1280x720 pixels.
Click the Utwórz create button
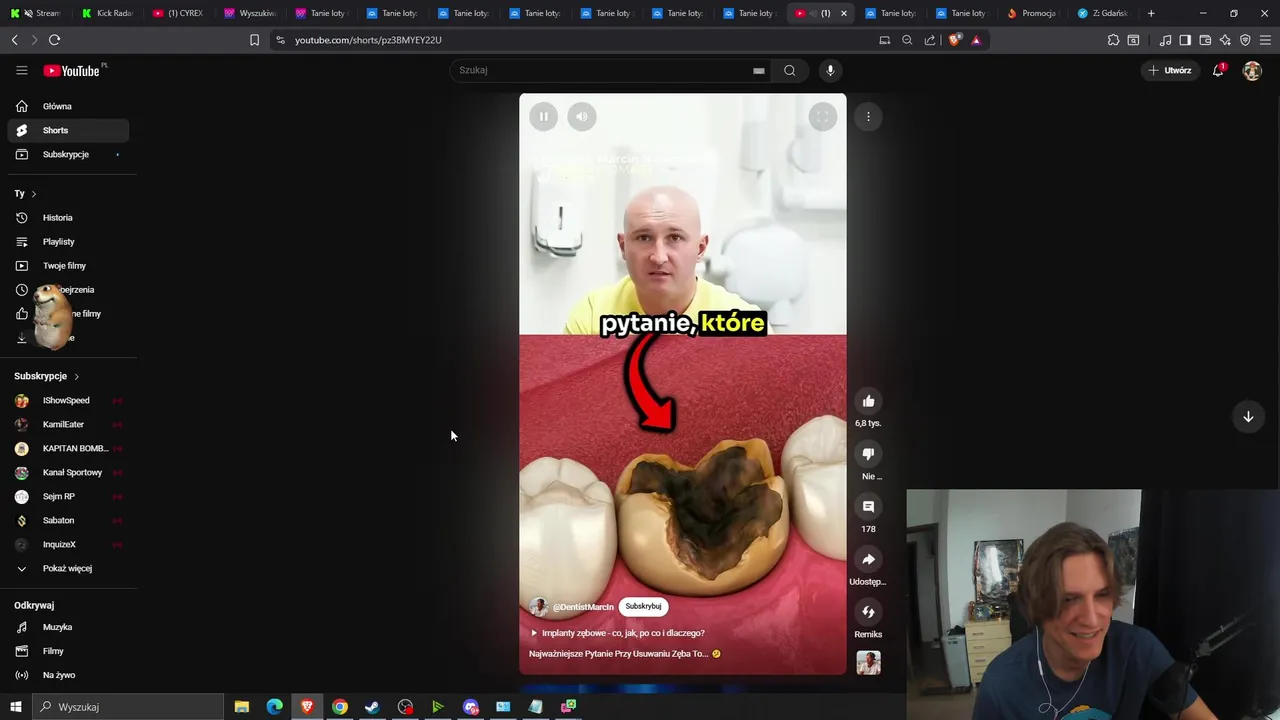click(x=1170, y=70)
